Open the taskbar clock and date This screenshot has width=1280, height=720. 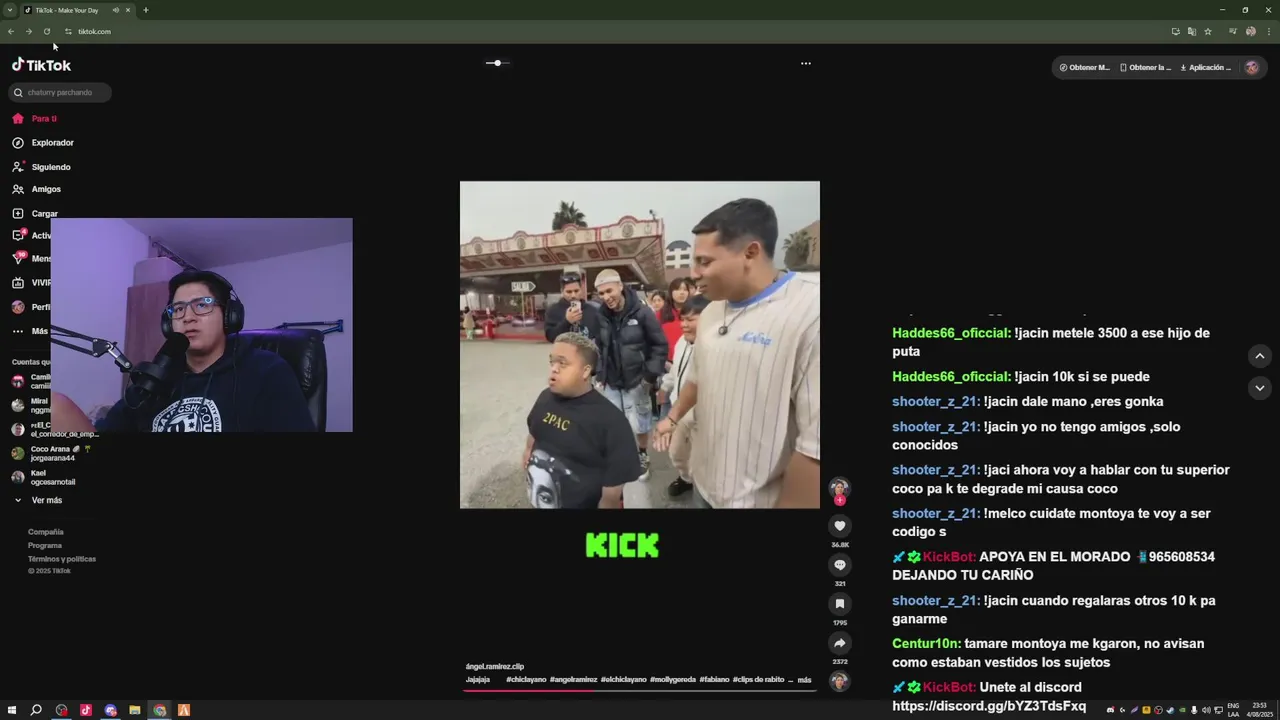(x=1259, y=710)
